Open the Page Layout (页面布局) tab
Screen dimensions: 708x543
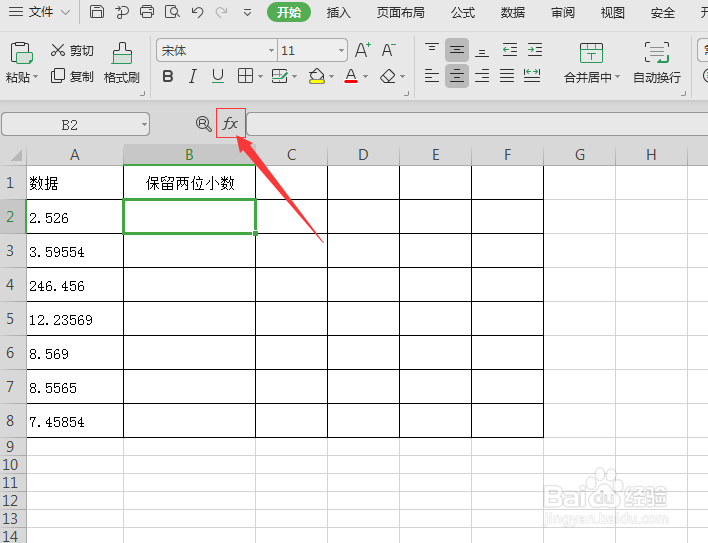[401, 12]
